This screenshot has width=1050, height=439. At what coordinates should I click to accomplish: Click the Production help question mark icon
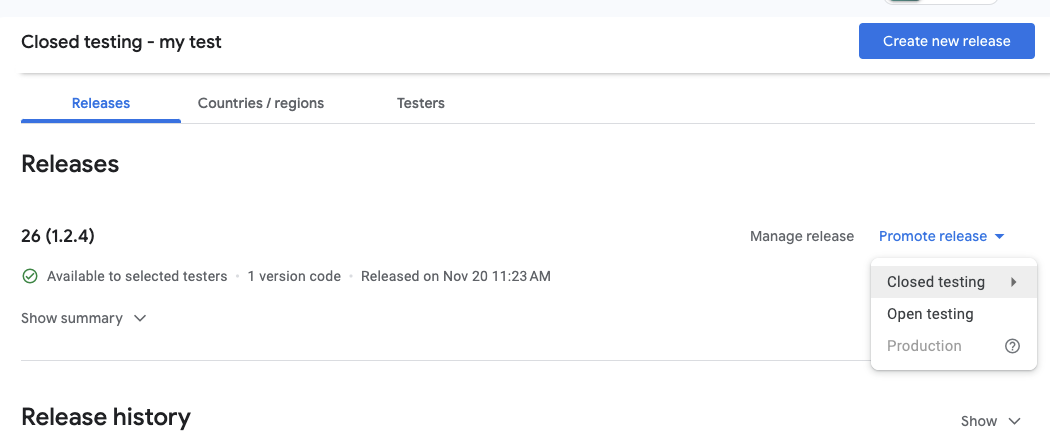[x=1012, y=346]
